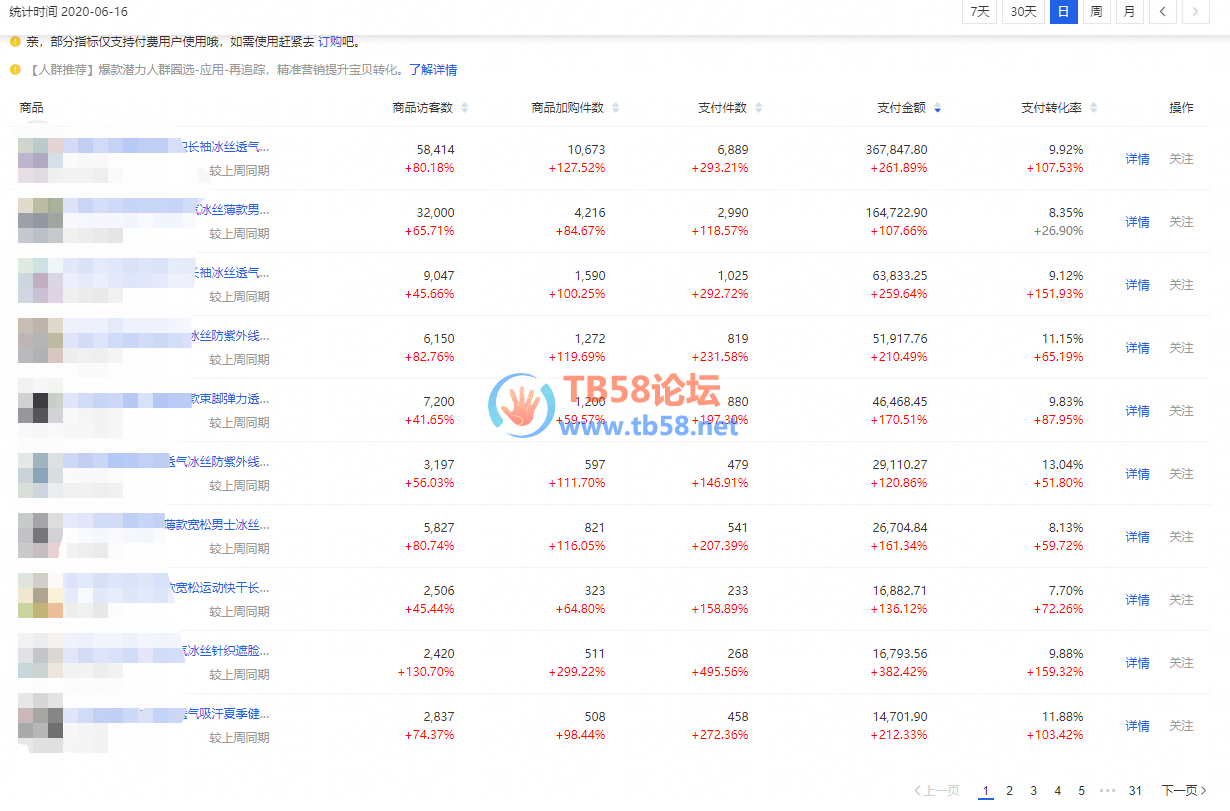Click the 6,889 paid items value

(732, 150)
